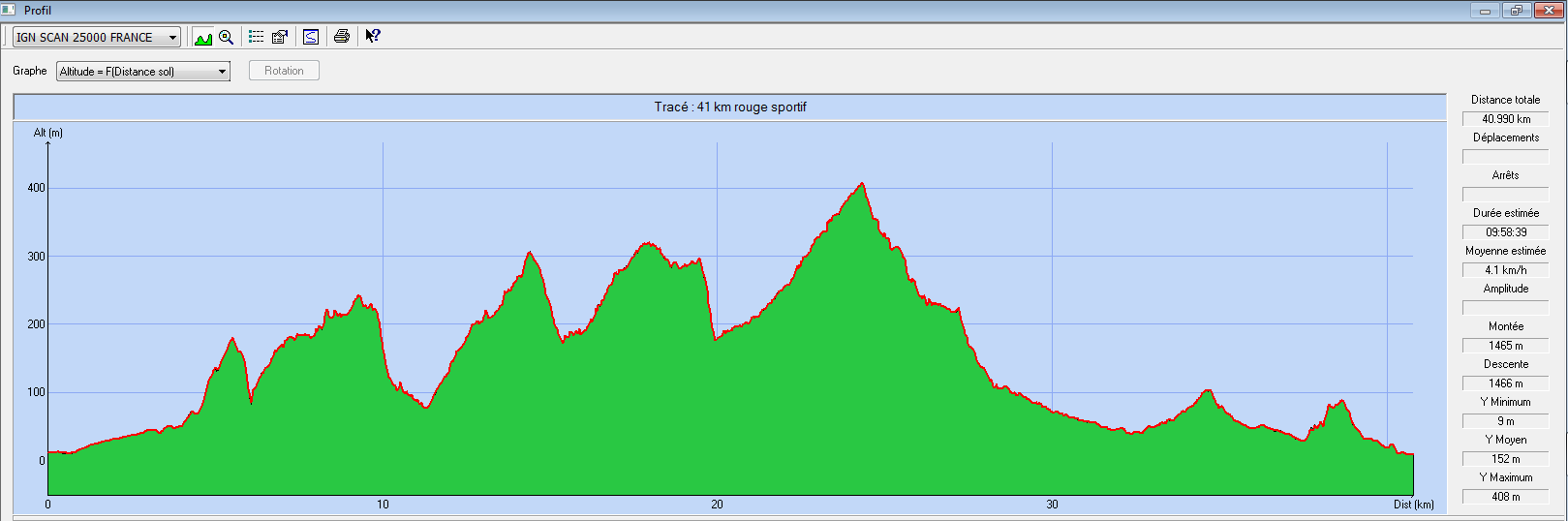Click the Y Minimum field showing 9 m
This screenshot has height=521, width=1568.
tap(1506, 421)
